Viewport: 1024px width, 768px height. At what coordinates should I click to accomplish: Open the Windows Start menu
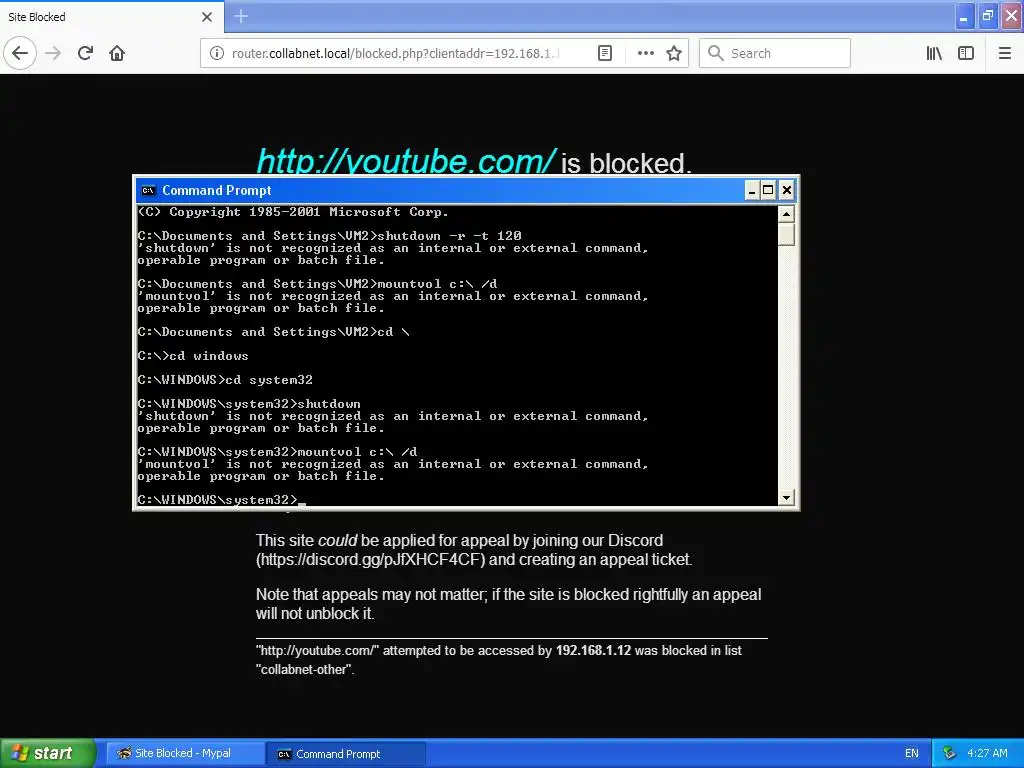click(47, 754)
